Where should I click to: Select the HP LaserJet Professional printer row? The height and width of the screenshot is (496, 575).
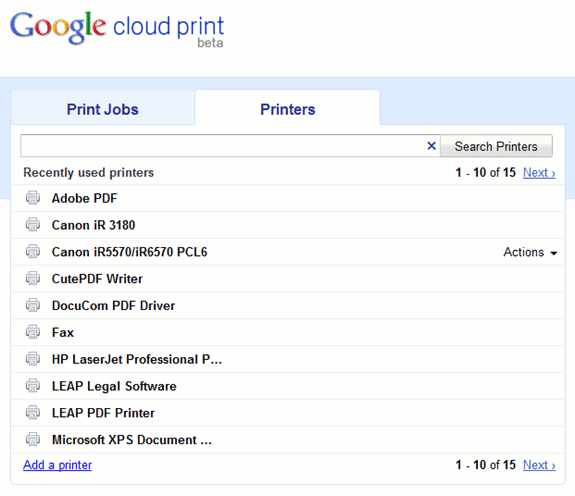pyautogui.click(x=288, y=359)
